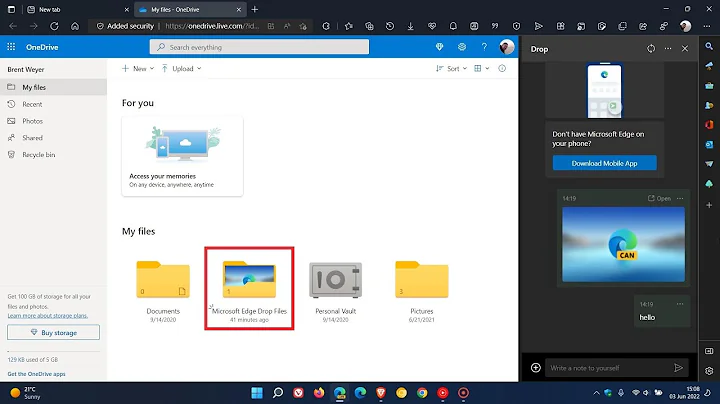Open the Personal Vault
The height and width of the screenshot is (404, 720).
tap(336, 290)
